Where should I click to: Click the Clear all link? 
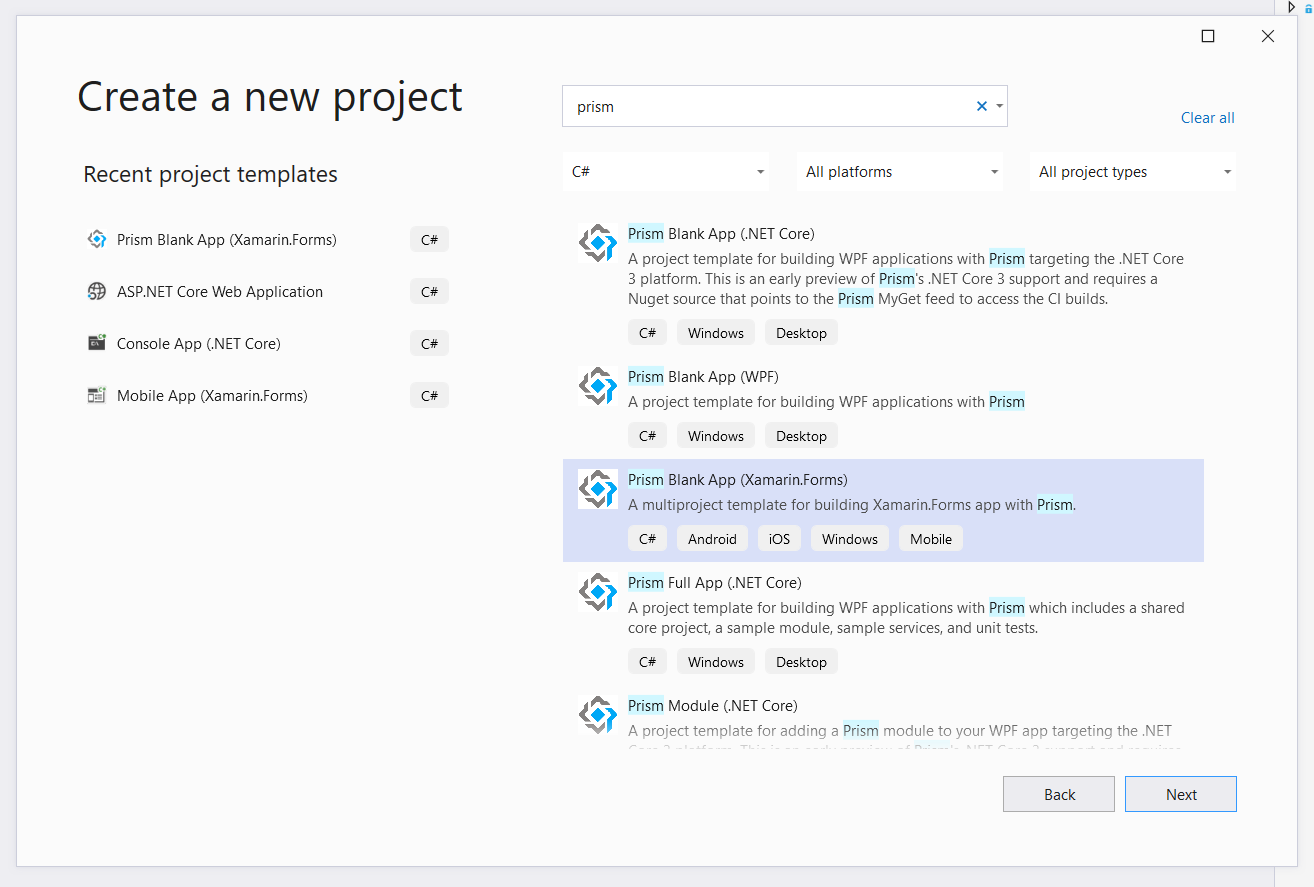pyautogui.click(x=1208, y=117)
